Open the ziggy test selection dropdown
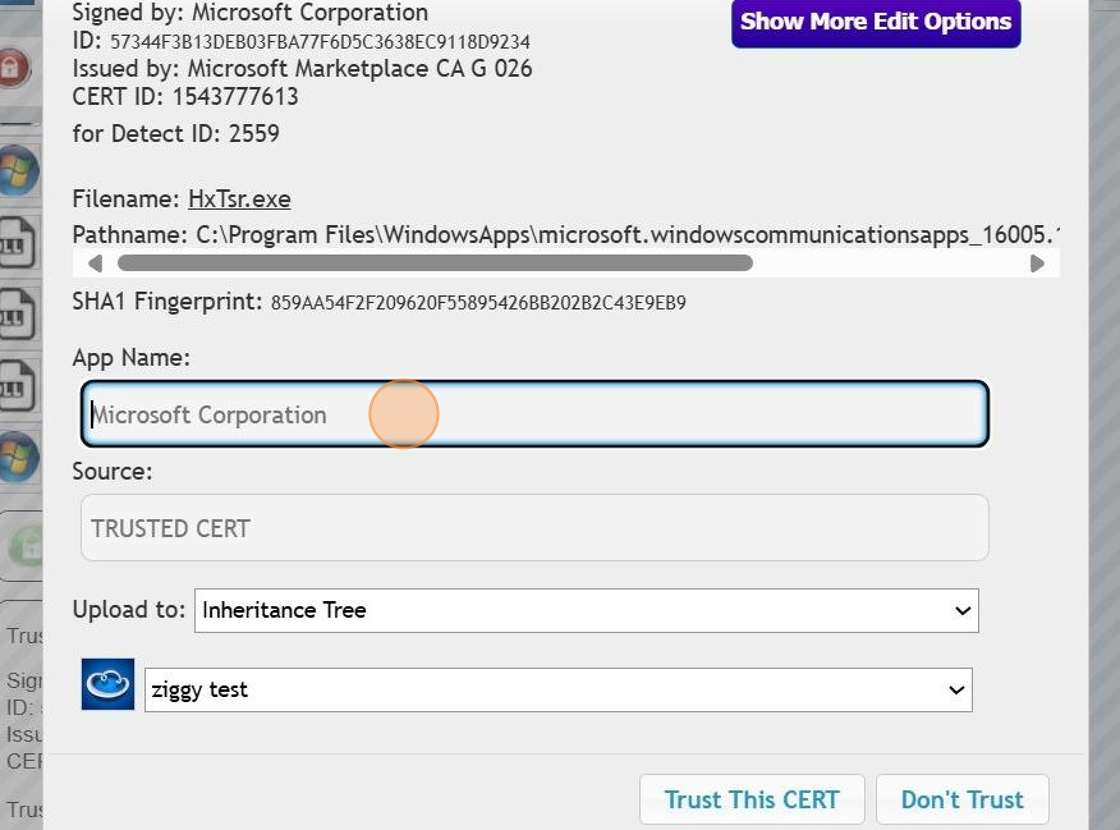 [558, 689]
